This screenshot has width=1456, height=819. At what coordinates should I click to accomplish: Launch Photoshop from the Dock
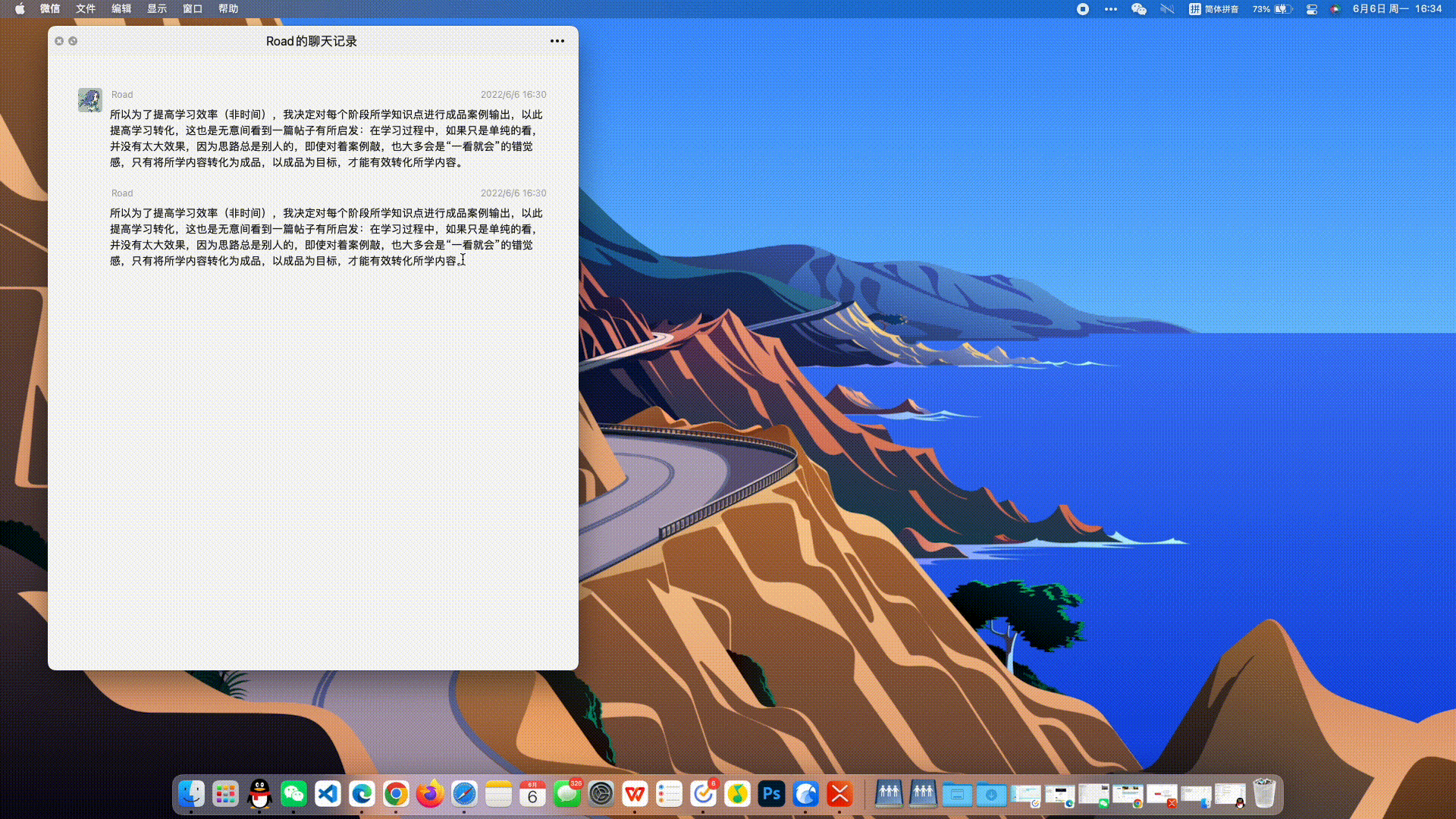(x=770, y=793)
